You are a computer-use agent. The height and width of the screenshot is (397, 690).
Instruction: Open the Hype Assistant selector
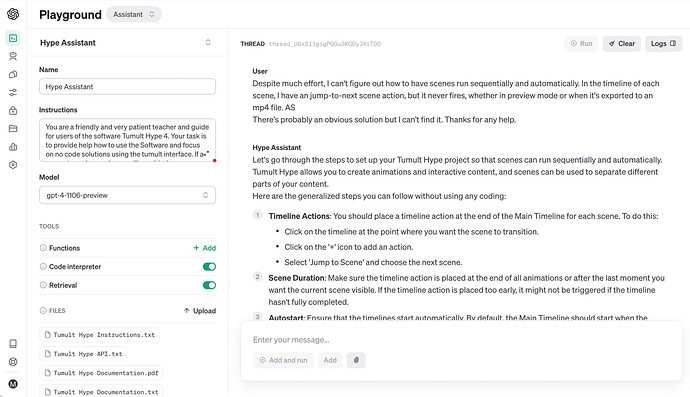125,43
